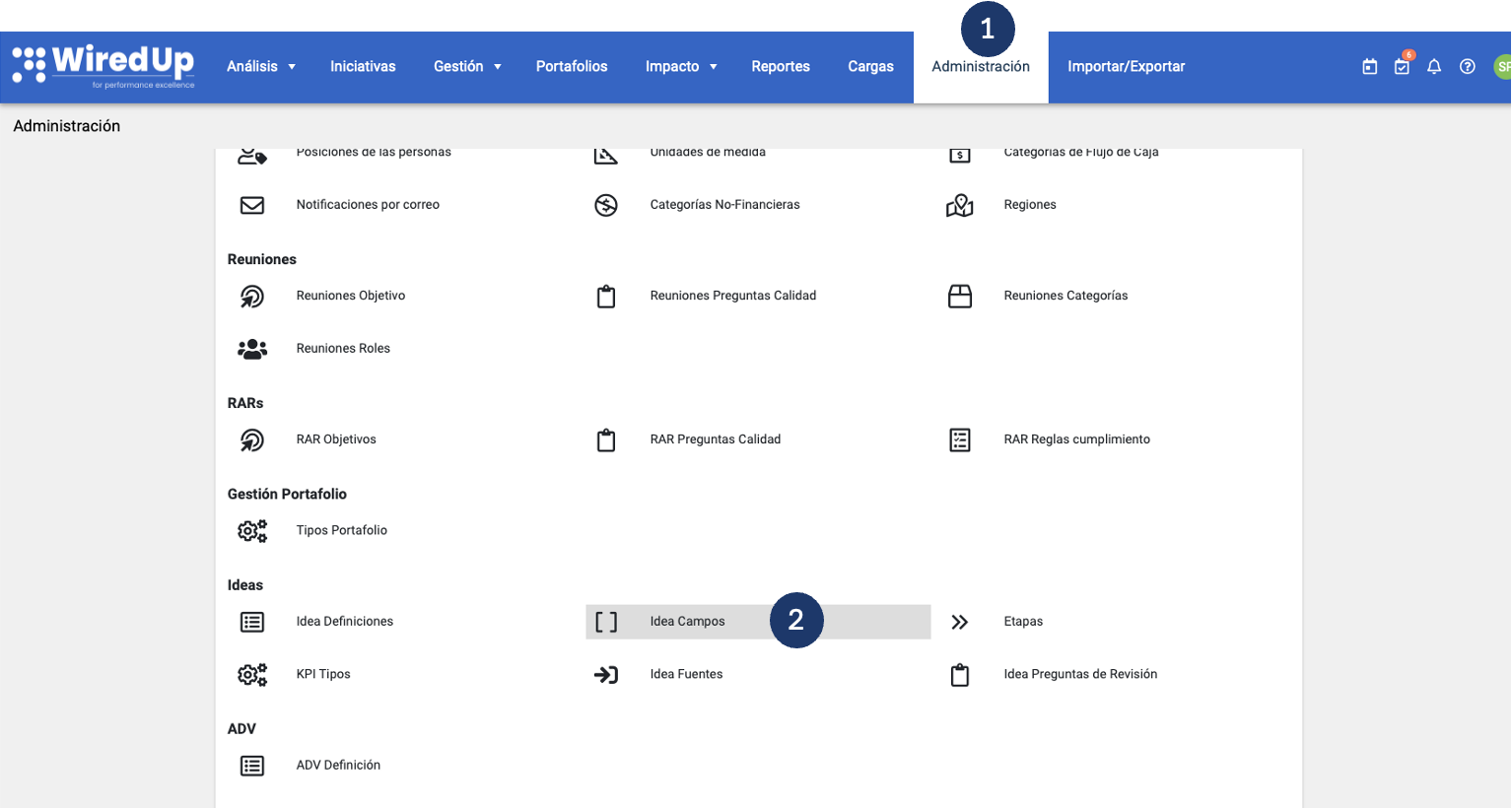Click the RAR Preguntas Calidad clipboard icon
This screenshot has height=808, width=1512.
click(606, 439)
